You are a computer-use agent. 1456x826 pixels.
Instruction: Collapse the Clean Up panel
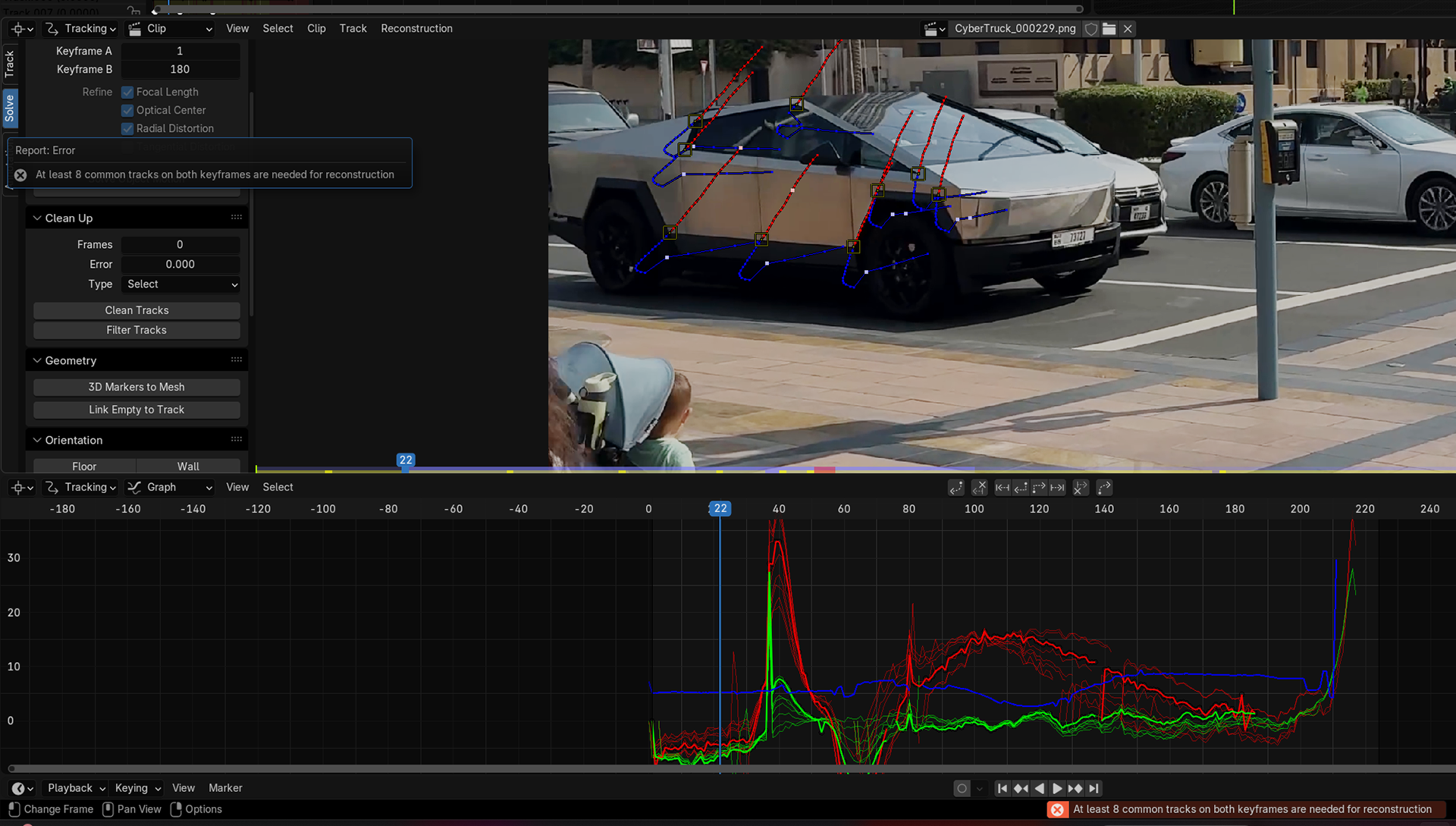(36, 218)
